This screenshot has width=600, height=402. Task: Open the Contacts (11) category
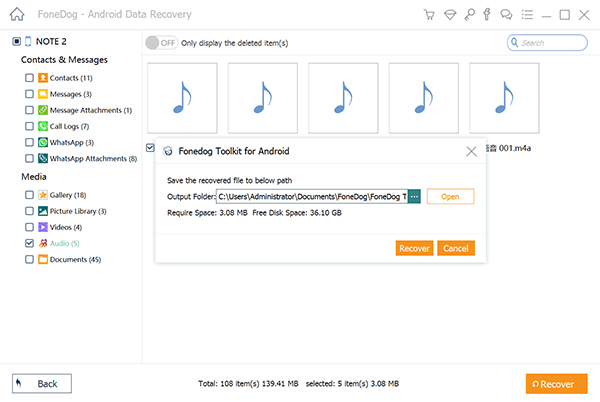(x=71, y=78)
